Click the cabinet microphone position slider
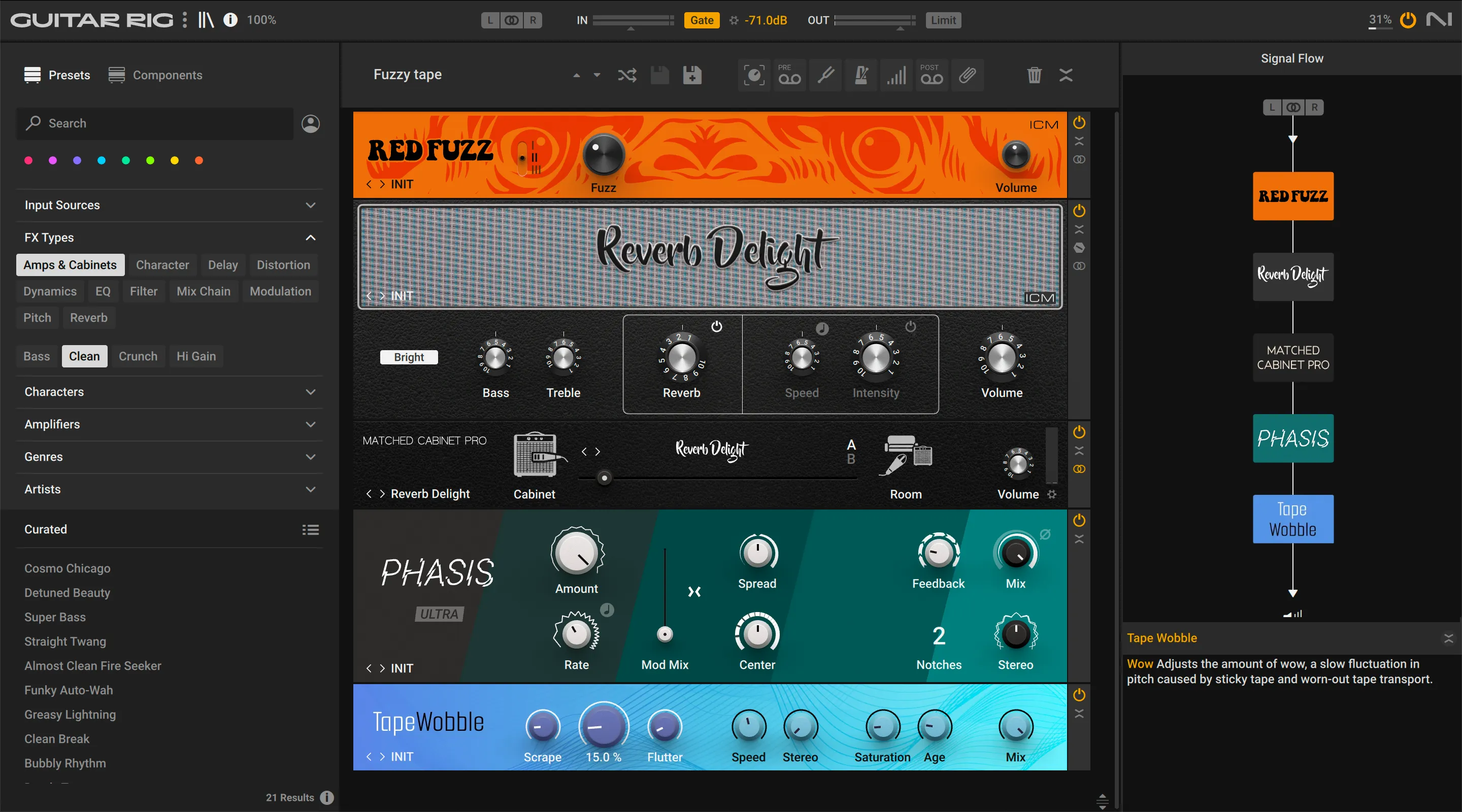 [605, 479]
